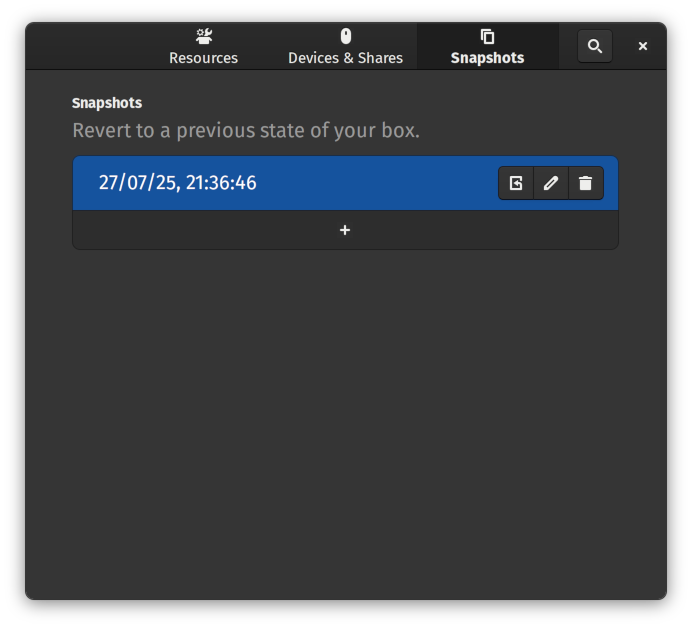
Task: Open the Devices & Shares tab label
Action: (x=346, y=58)
